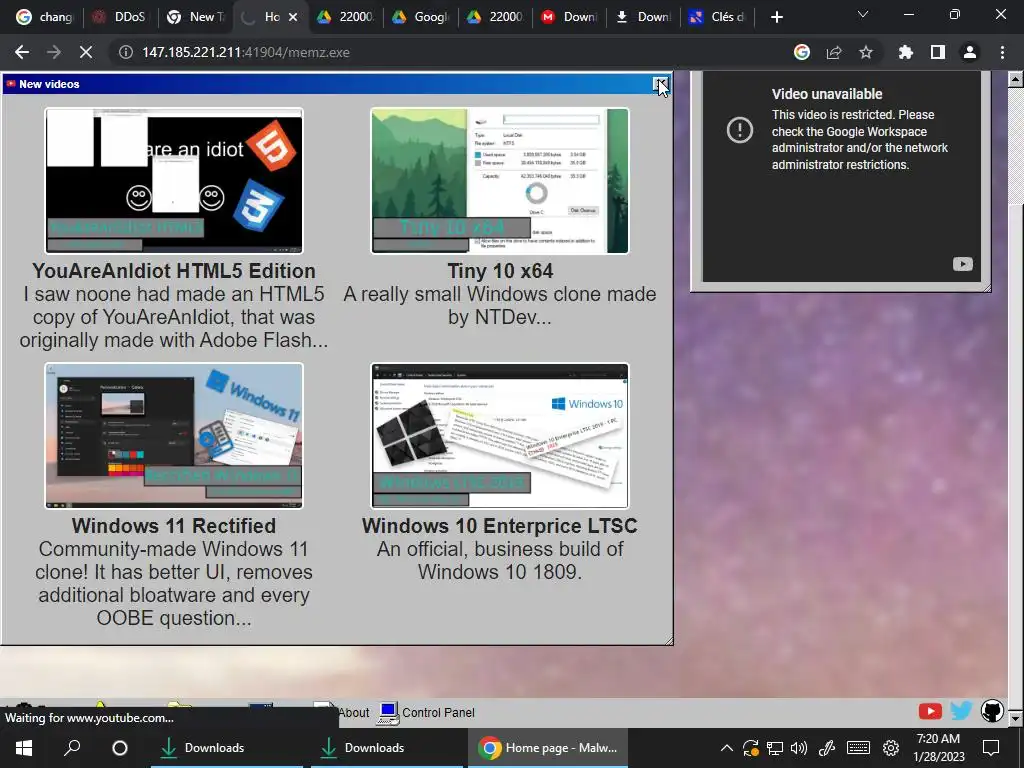Open Chrome's three-dot menu
Image resolution: width=1024 pixels, height=768 pixels.
pyautogui.click(x=1002, y=52)
